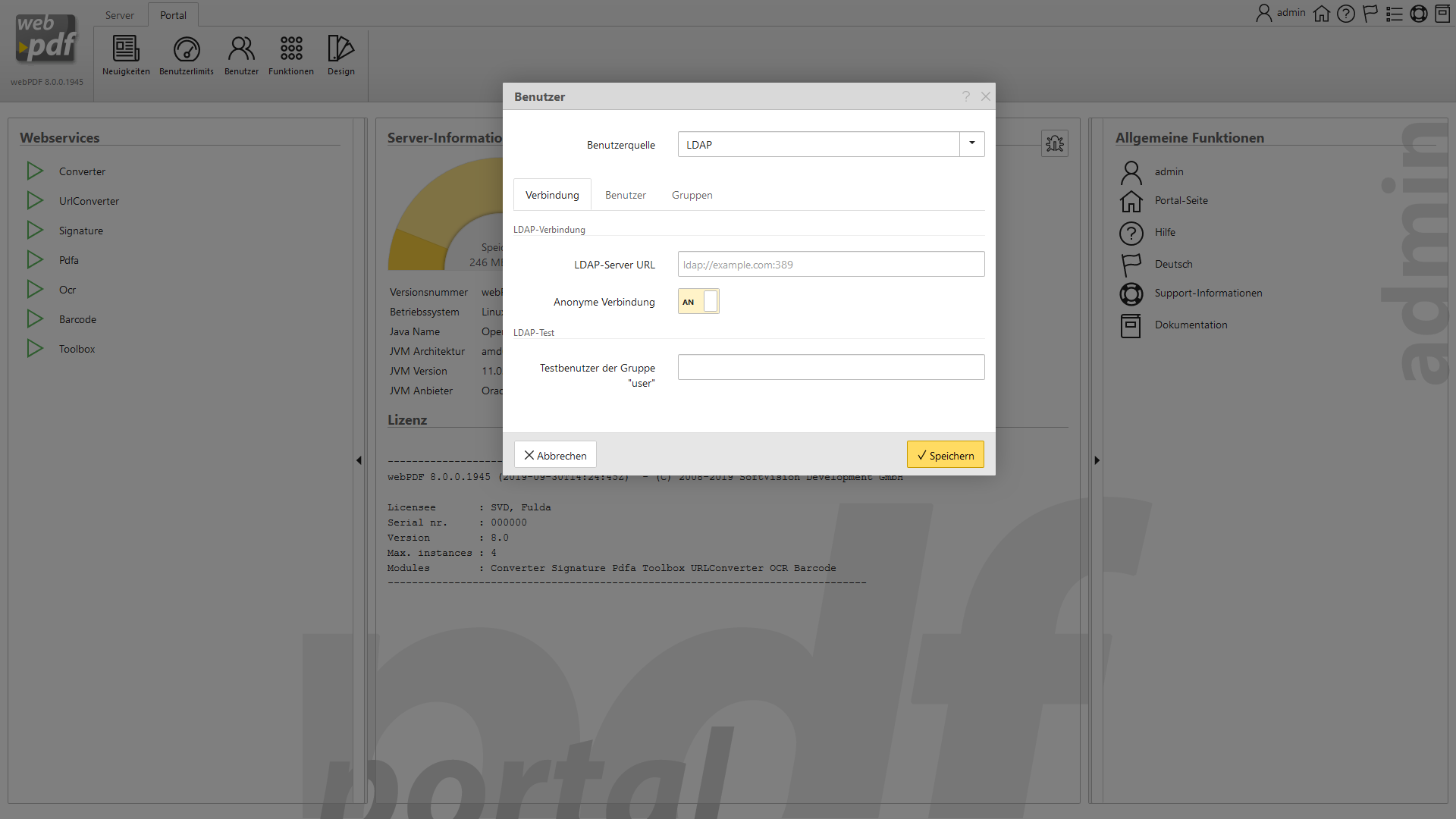Collapse the left panel arrow
Viewport: 1456px width, 819px height.
coord(359,460)
